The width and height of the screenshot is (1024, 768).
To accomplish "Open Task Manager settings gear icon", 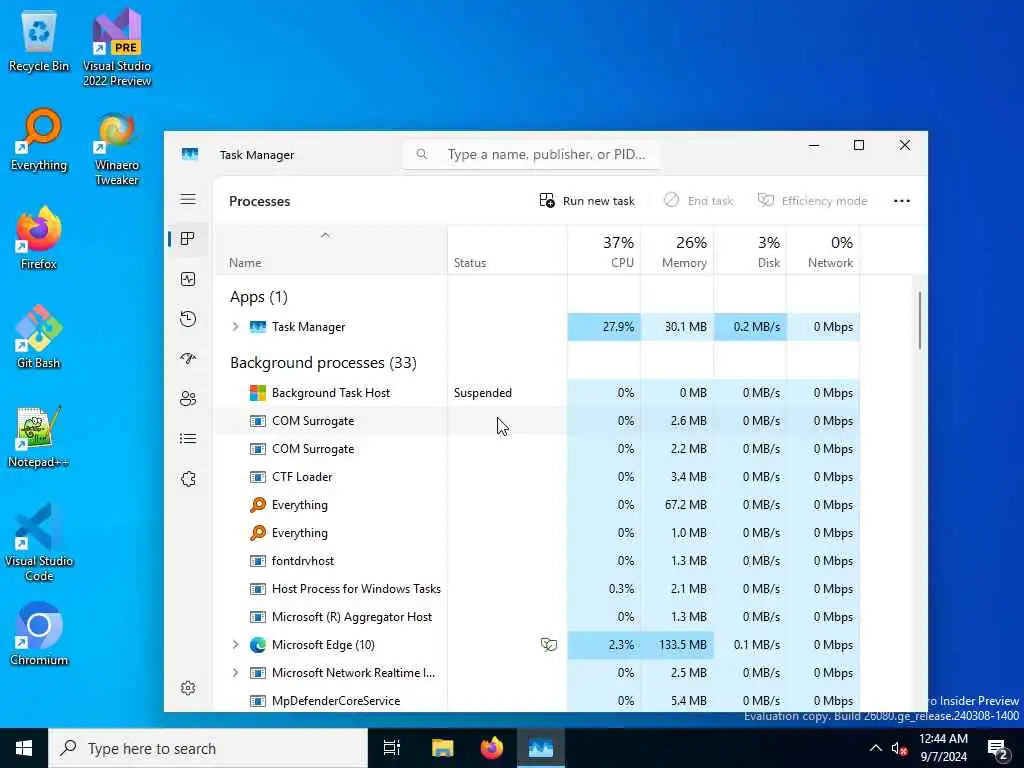I will 188,688.
